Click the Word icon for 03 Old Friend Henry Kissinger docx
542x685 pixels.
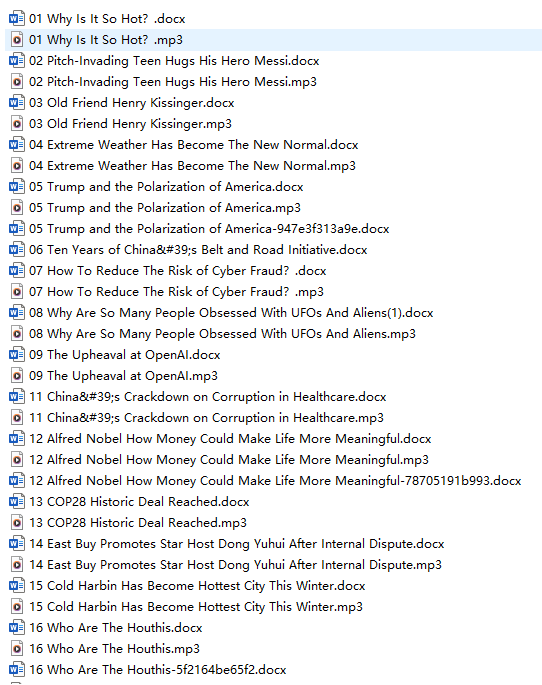[x=17, y=103]
